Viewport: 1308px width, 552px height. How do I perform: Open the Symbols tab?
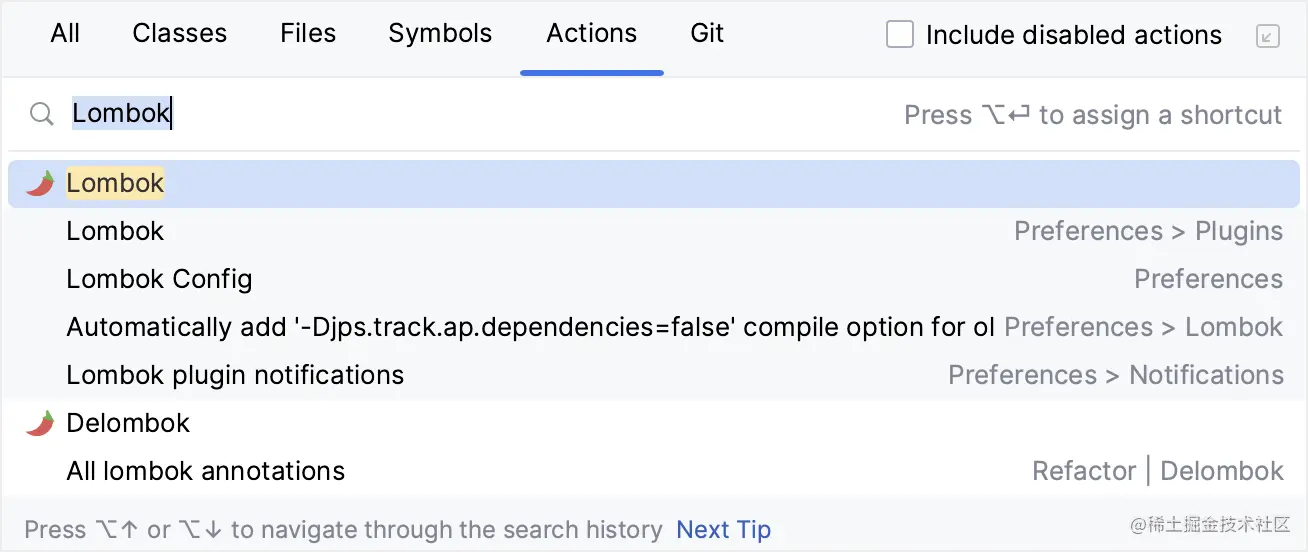click(x=440, y=34)
